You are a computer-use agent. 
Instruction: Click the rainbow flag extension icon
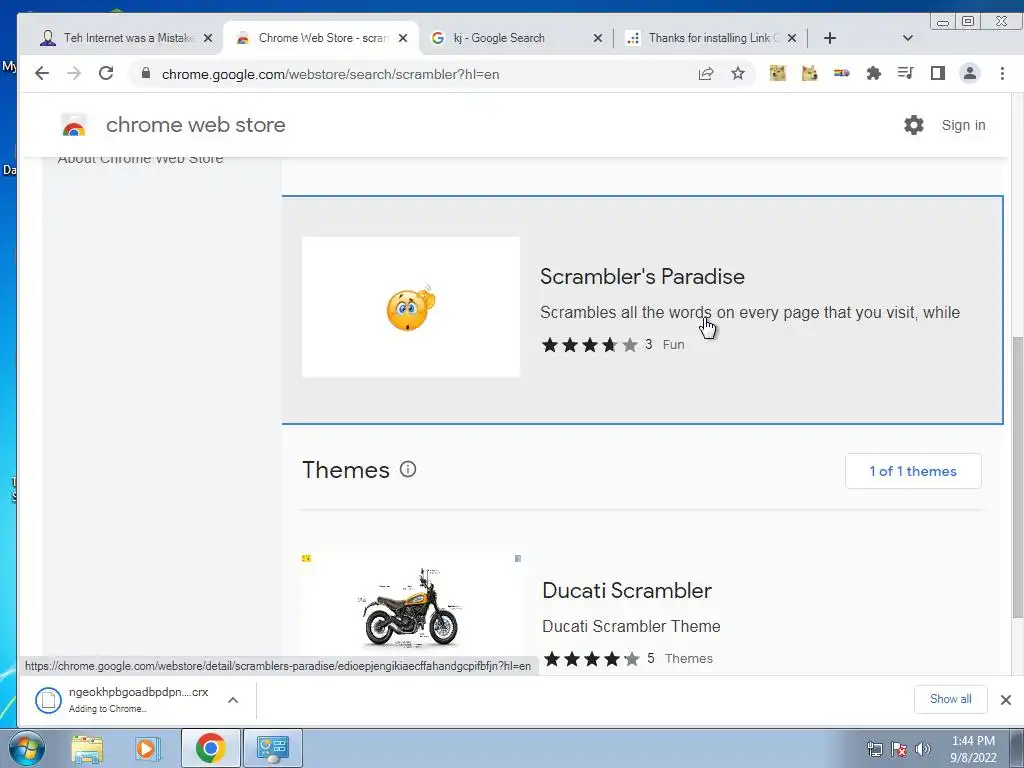[x=841, y=74]
